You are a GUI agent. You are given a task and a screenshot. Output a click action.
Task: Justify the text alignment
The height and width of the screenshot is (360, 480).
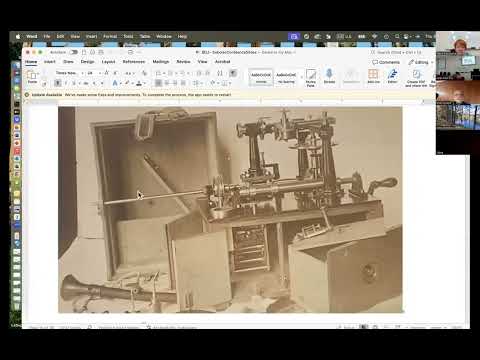tap(183, 83)
